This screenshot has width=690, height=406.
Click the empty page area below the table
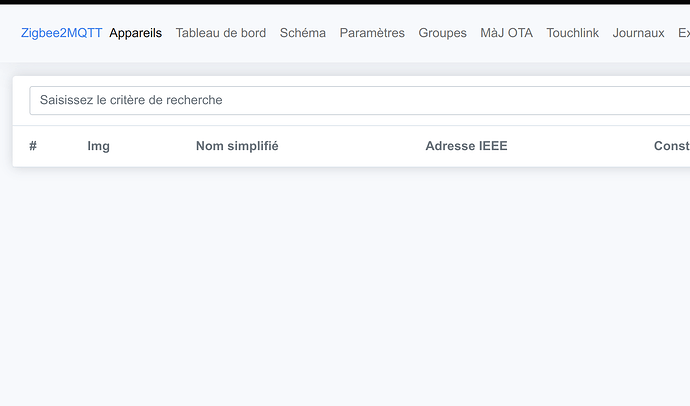[x=345, y=290]
